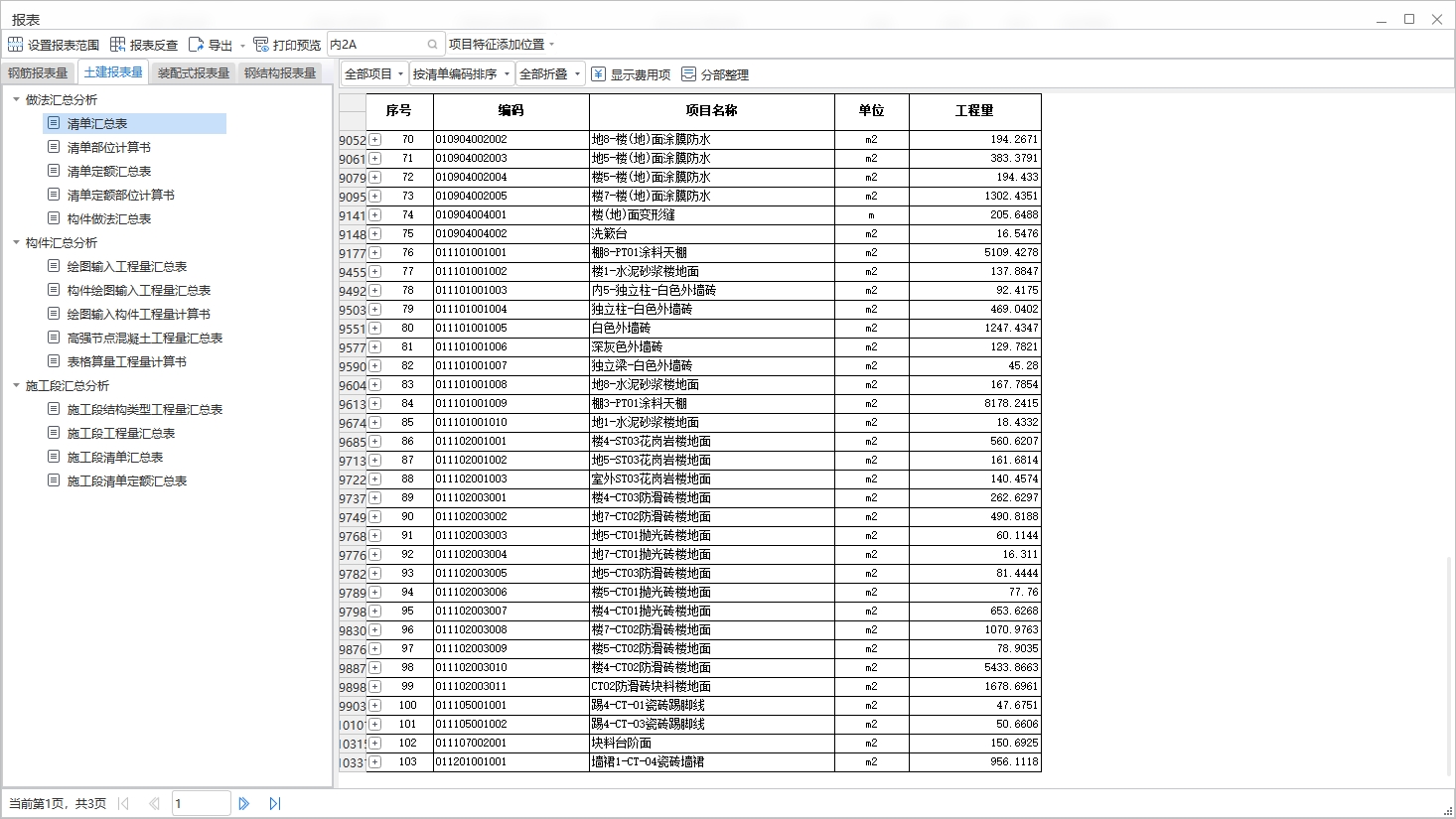Screen dimensions: 1456x819
Task: Expand row 102 块料台阶面
Action: click(x=375, y=744)
